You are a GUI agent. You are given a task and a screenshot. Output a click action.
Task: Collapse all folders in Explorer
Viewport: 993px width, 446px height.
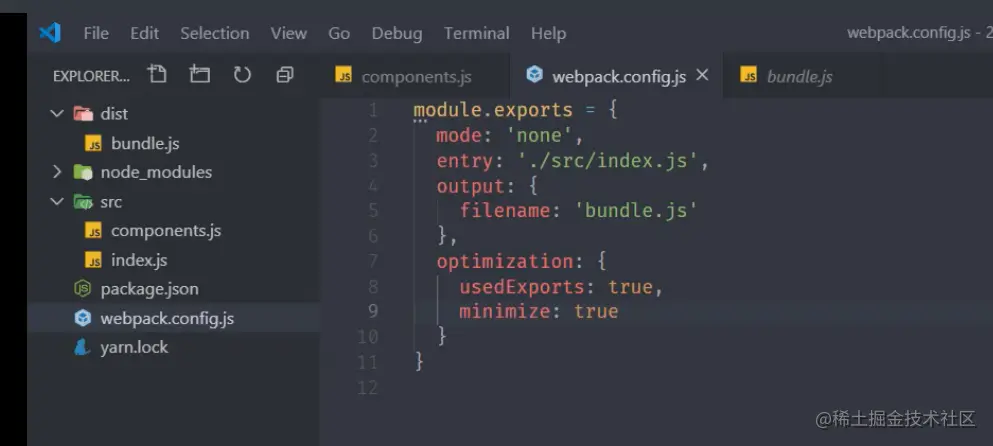284,75
